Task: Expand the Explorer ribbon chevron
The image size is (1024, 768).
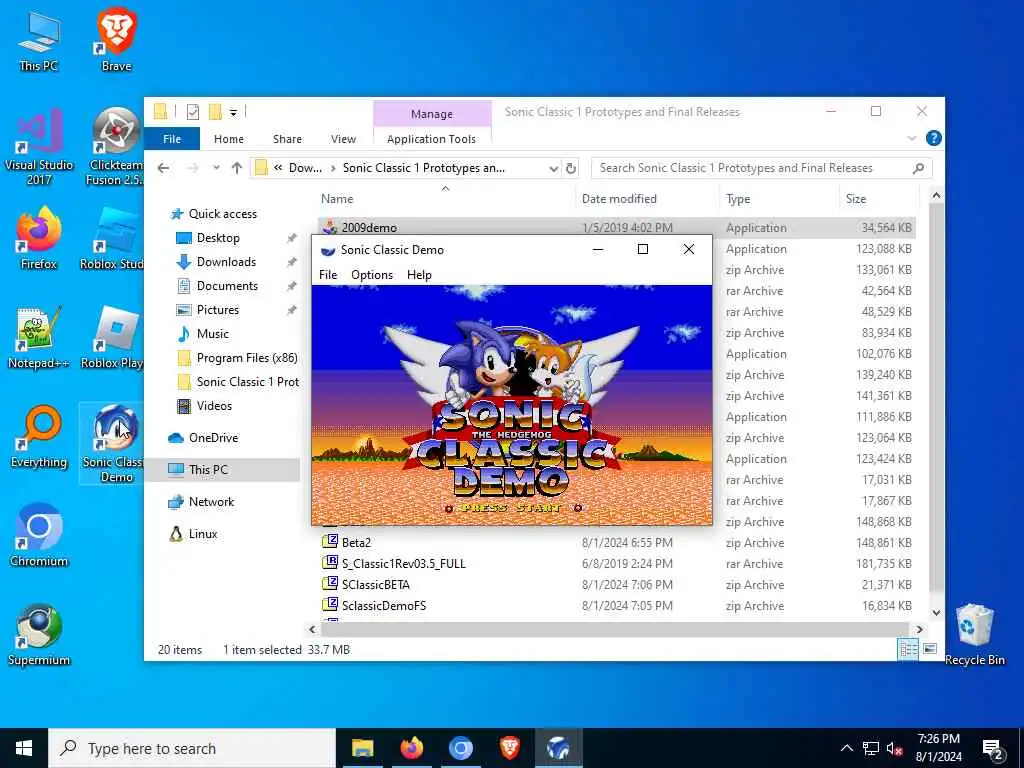Action: pos(912,138)
